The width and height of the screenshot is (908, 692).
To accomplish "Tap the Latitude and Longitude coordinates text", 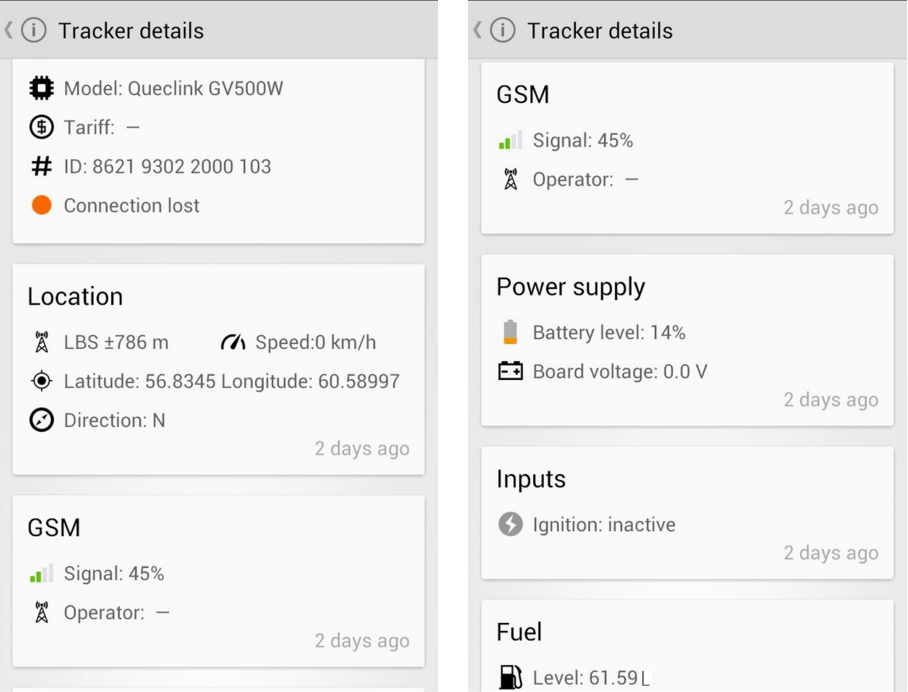I will tap(232, 381).
